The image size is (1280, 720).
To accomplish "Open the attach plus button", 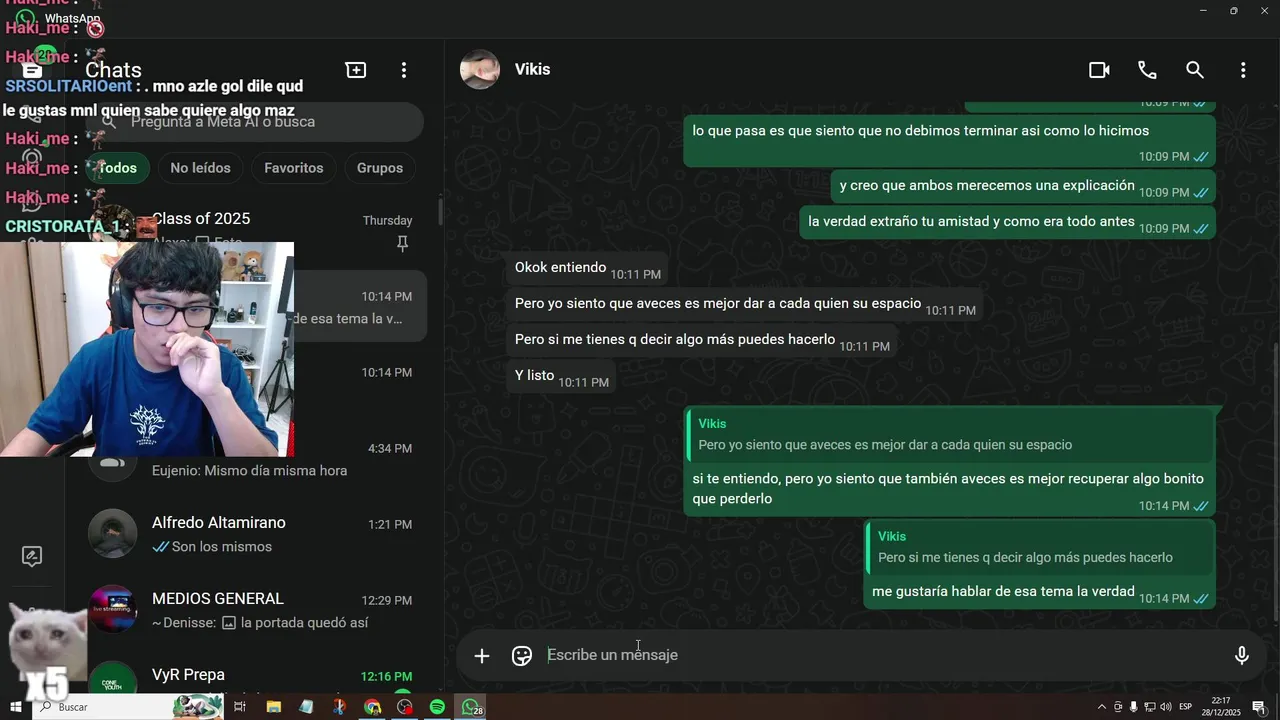I will pyautogui.click(x=482, y=655).
